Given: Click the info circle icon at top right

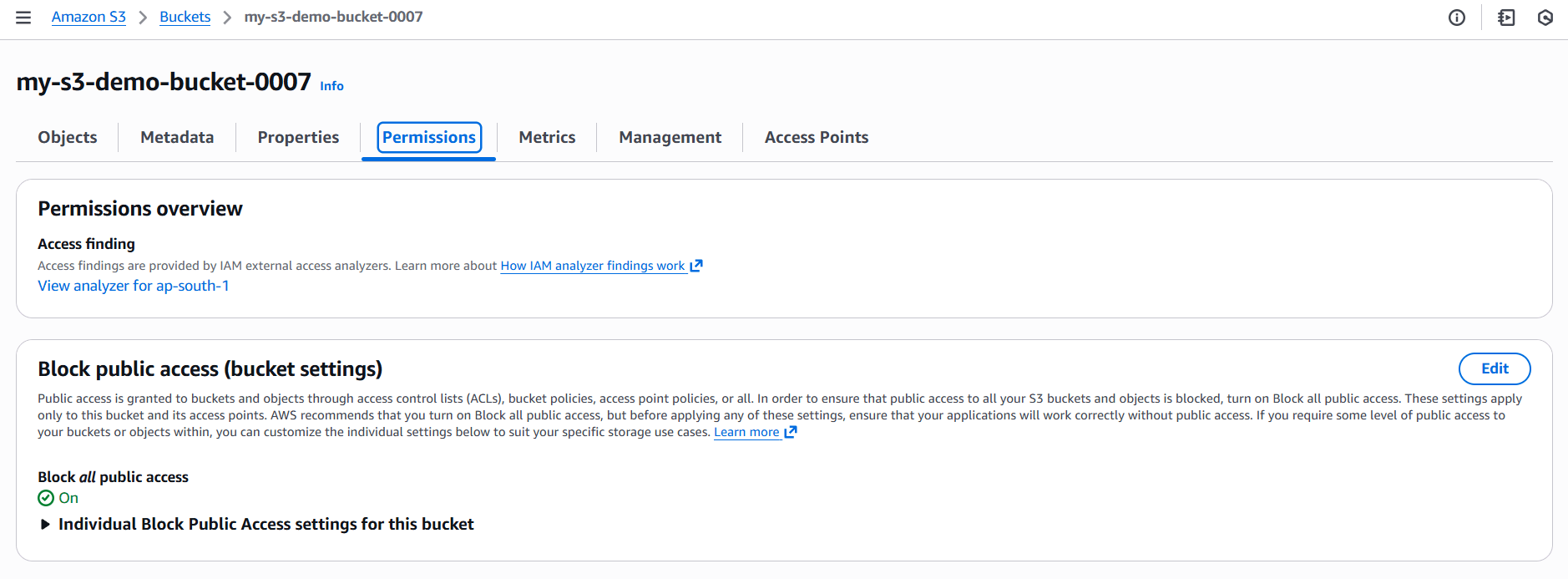Looking at the screenshot, I should coord(1457,18).
